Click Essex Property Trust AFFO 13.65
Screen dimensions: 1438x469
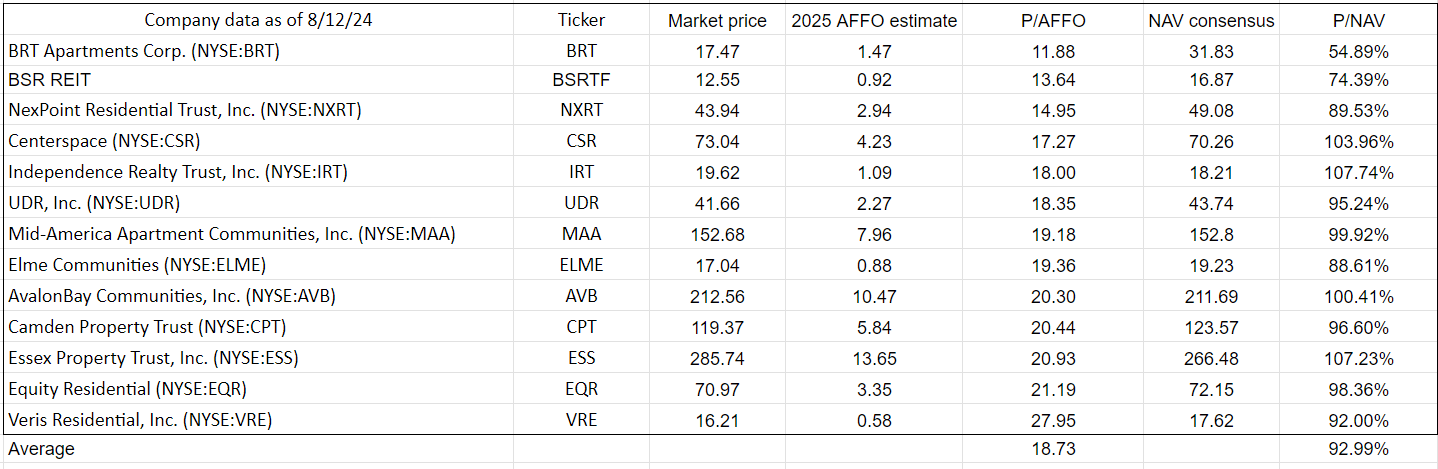pyautogui.click(x=873, y=358)
